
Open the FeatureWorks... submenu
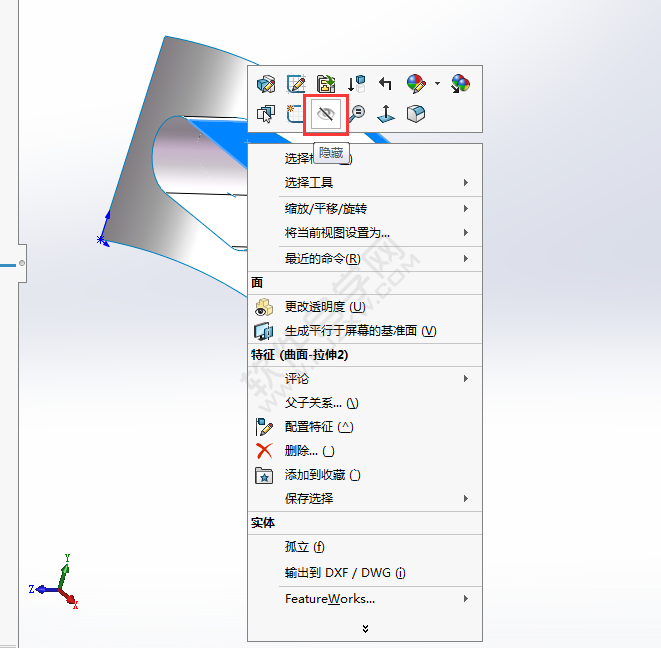point(365,599)
